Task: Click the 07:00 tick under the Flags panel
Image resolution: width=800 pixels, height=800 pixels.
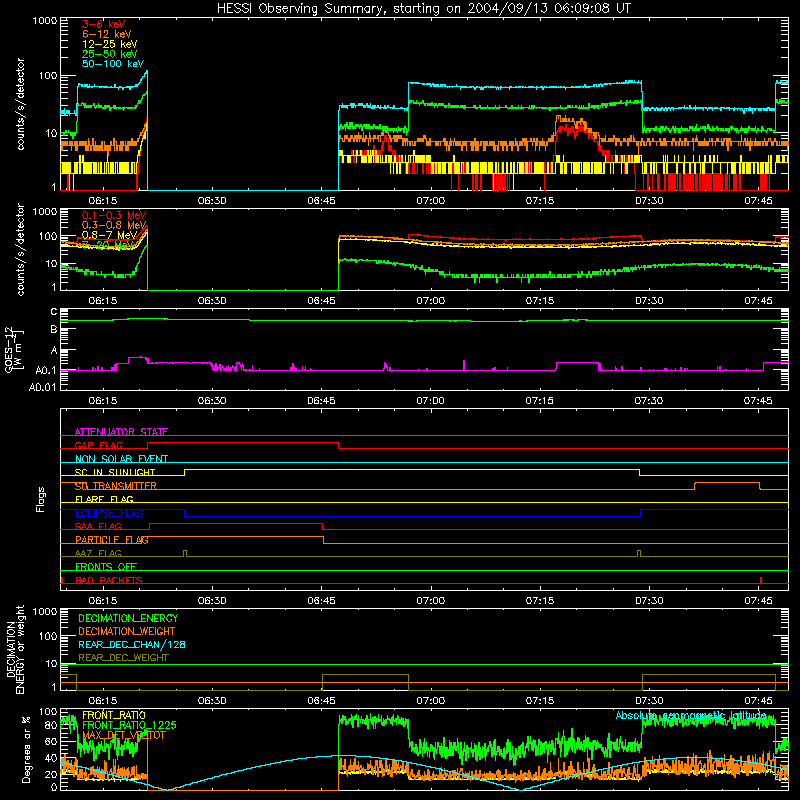Action: pyautogui.click(x=431, y=601)
